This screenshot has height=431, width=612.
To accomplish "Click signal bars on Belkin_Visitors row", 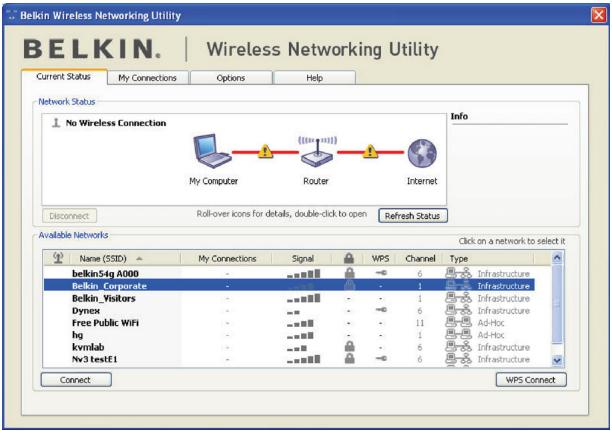I will (303, 299).
